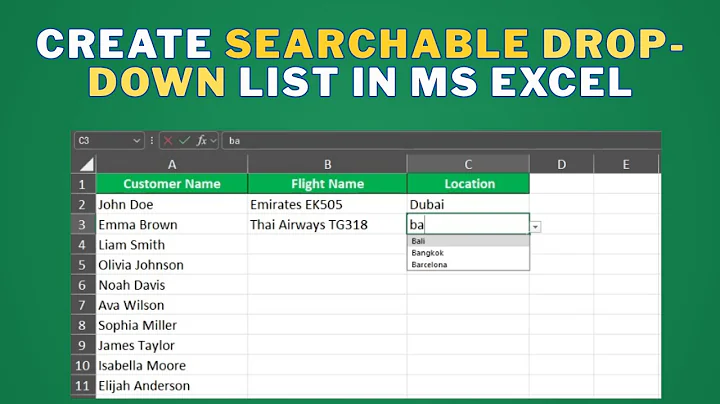The image size is (720, 404).
Task: Select row 10 header
Action: tap(83, 365)
